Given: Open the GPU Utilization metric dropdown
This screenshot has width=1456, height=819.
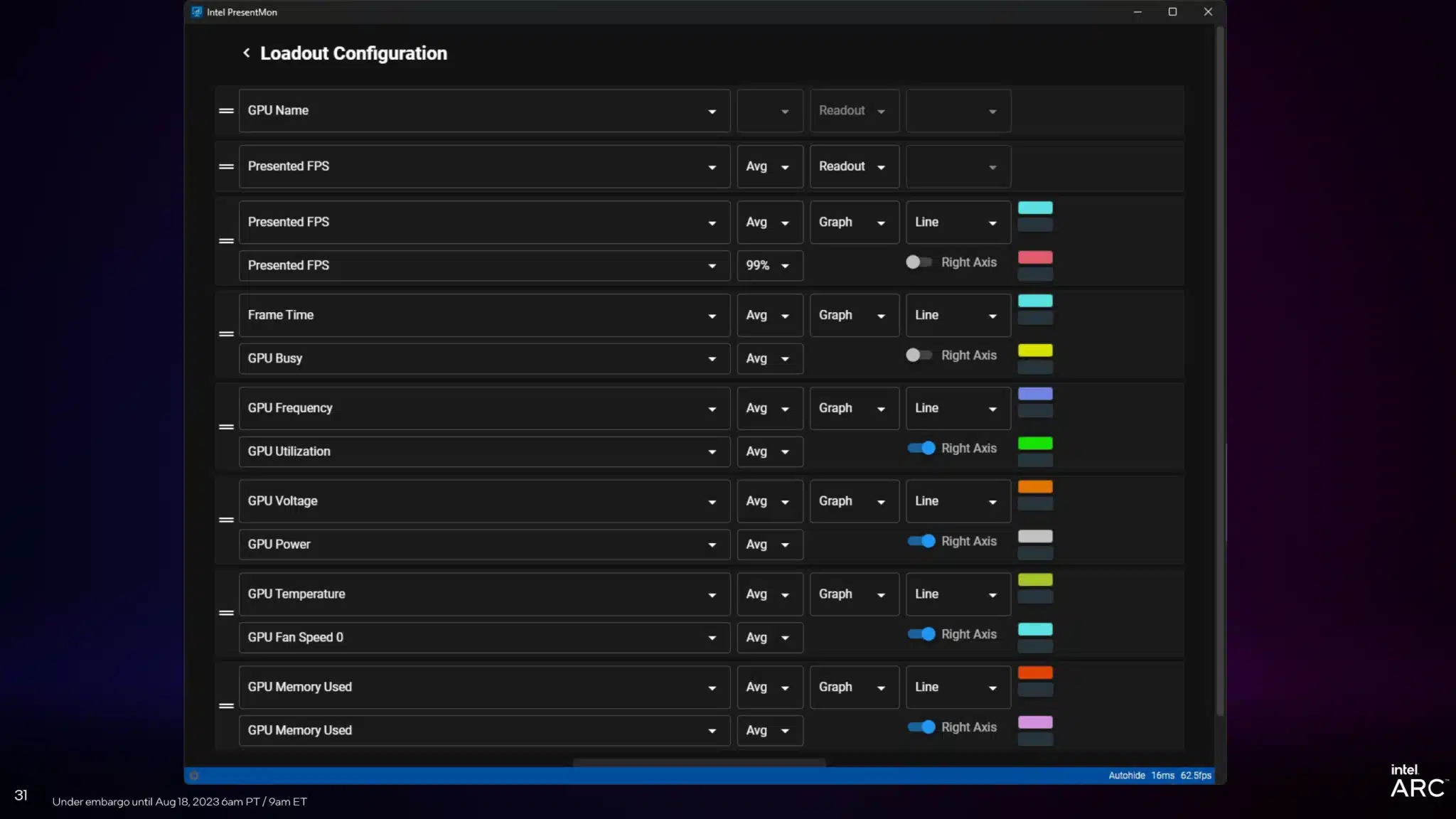Looking at the screenshot, I should click(x=484, y=451).
